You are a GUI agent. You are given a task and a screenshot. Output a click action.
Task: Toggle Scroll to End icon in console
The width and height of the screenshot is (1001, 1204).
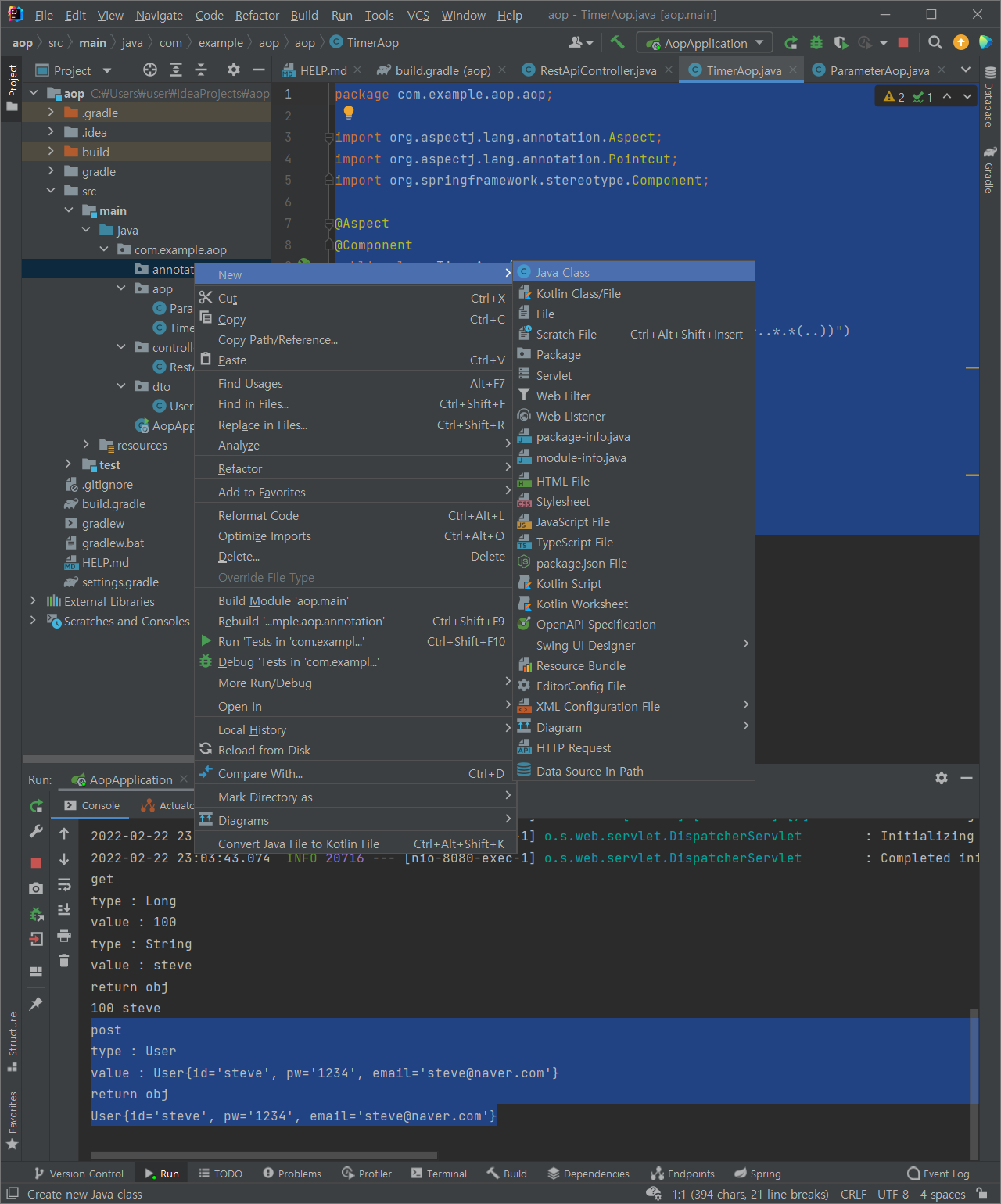[x=64, y=909]
